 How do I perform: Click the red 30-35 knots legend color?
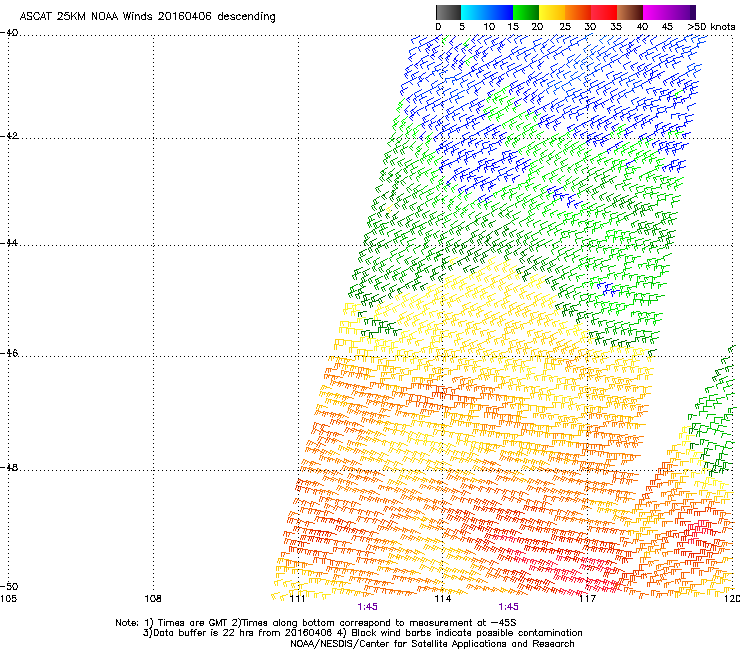(604, 12)
